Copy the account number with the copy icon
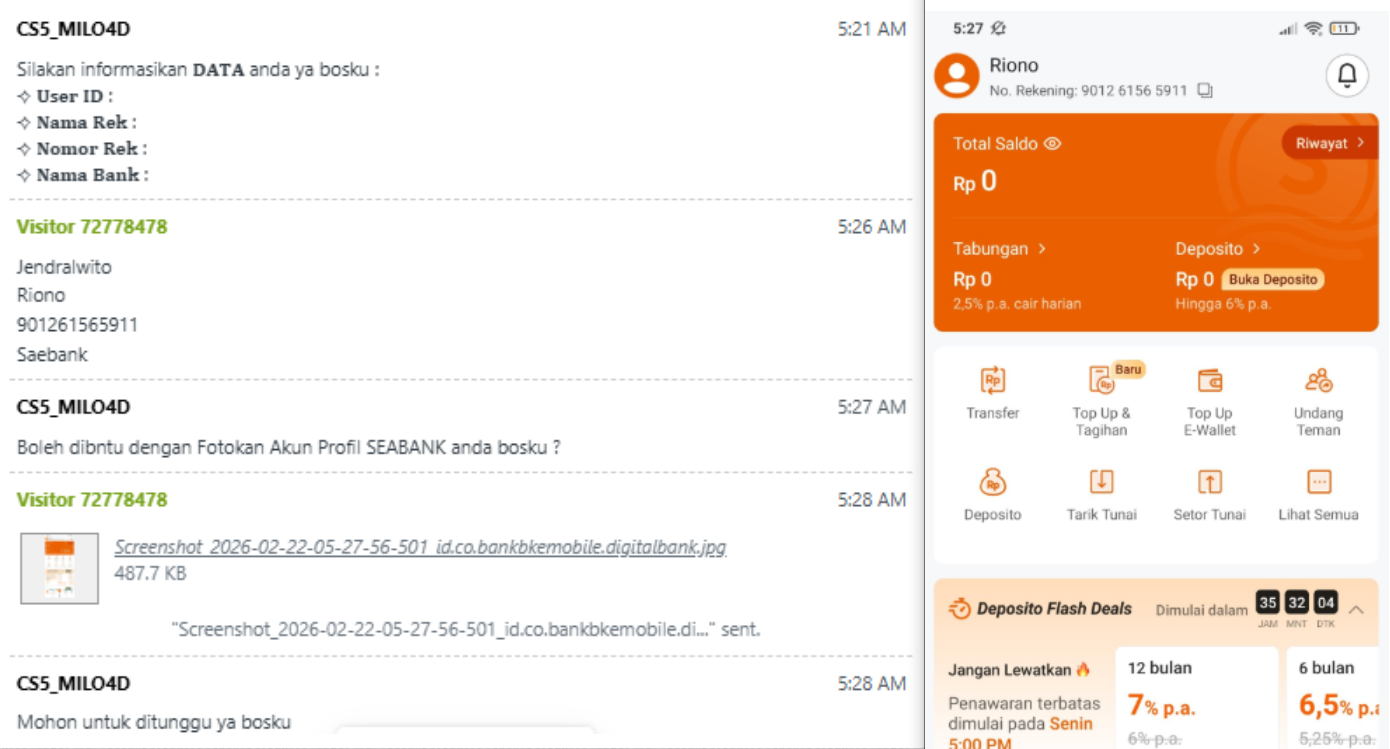 pyautogui.click(x=1205, y=91)
